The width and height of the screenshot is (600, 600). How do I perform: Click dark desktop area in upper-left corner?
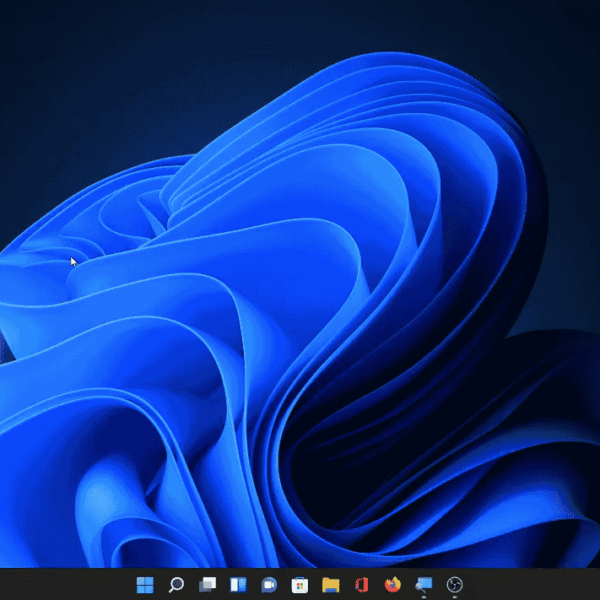[x=40, y=40]
